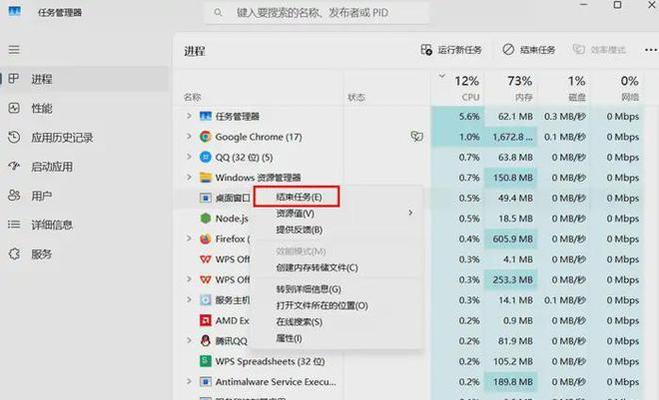659x400 pixels.
Task: Expand the Firefox process group
Action: pos(189,238)
